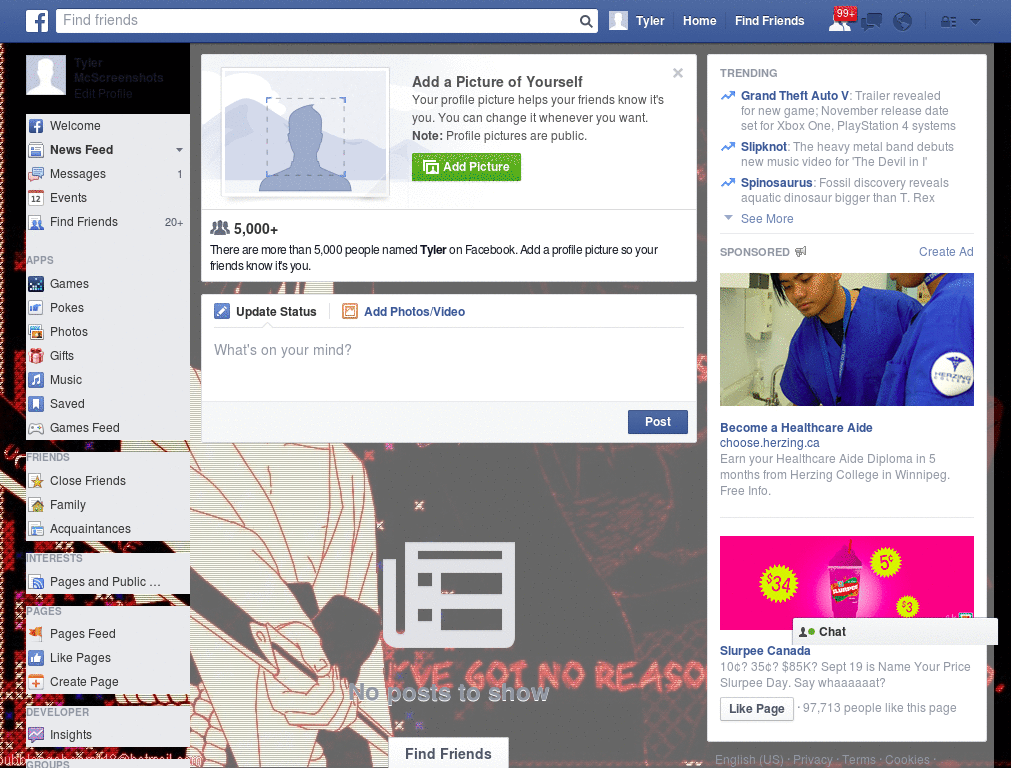1024x768 pixels.
Task: Click Edit Profile under profile name
Action: coord(103,94)
